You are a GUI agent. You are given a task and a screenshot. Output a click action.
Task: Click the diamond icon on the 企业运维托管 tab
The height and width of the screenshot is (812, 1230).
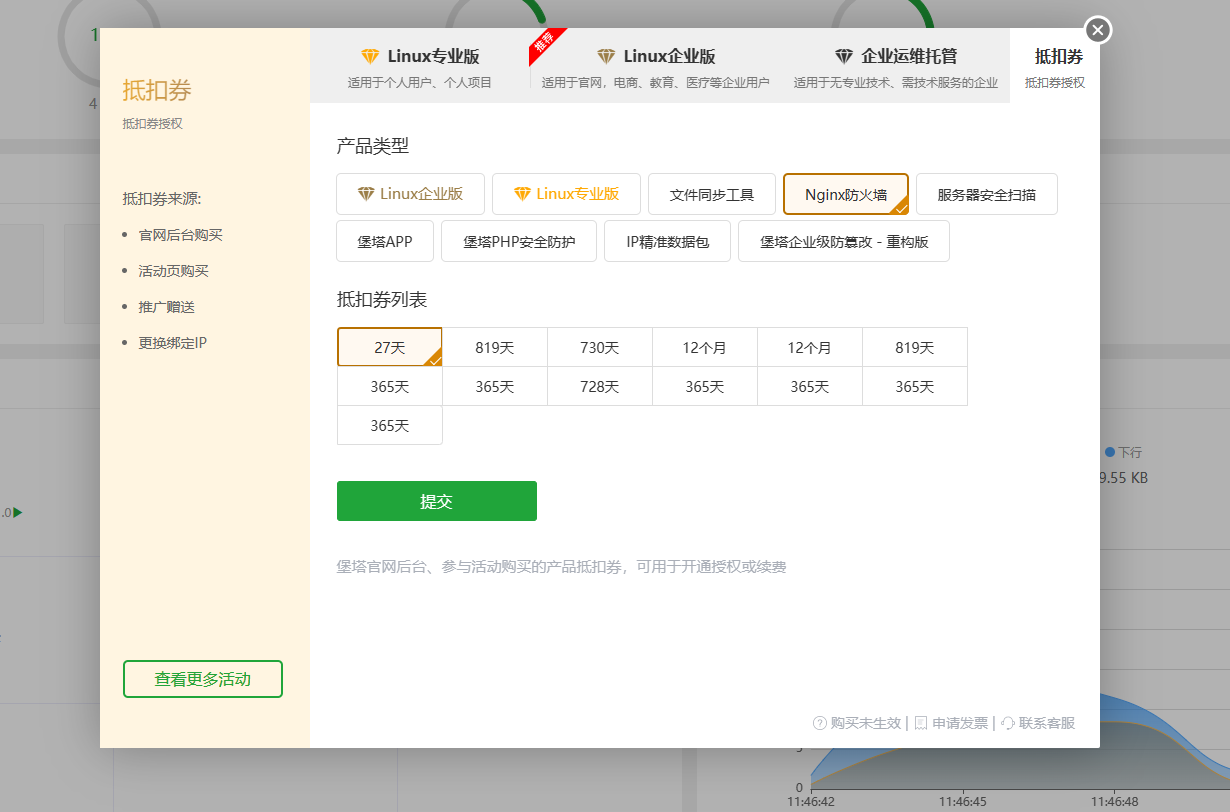point(843,56)
